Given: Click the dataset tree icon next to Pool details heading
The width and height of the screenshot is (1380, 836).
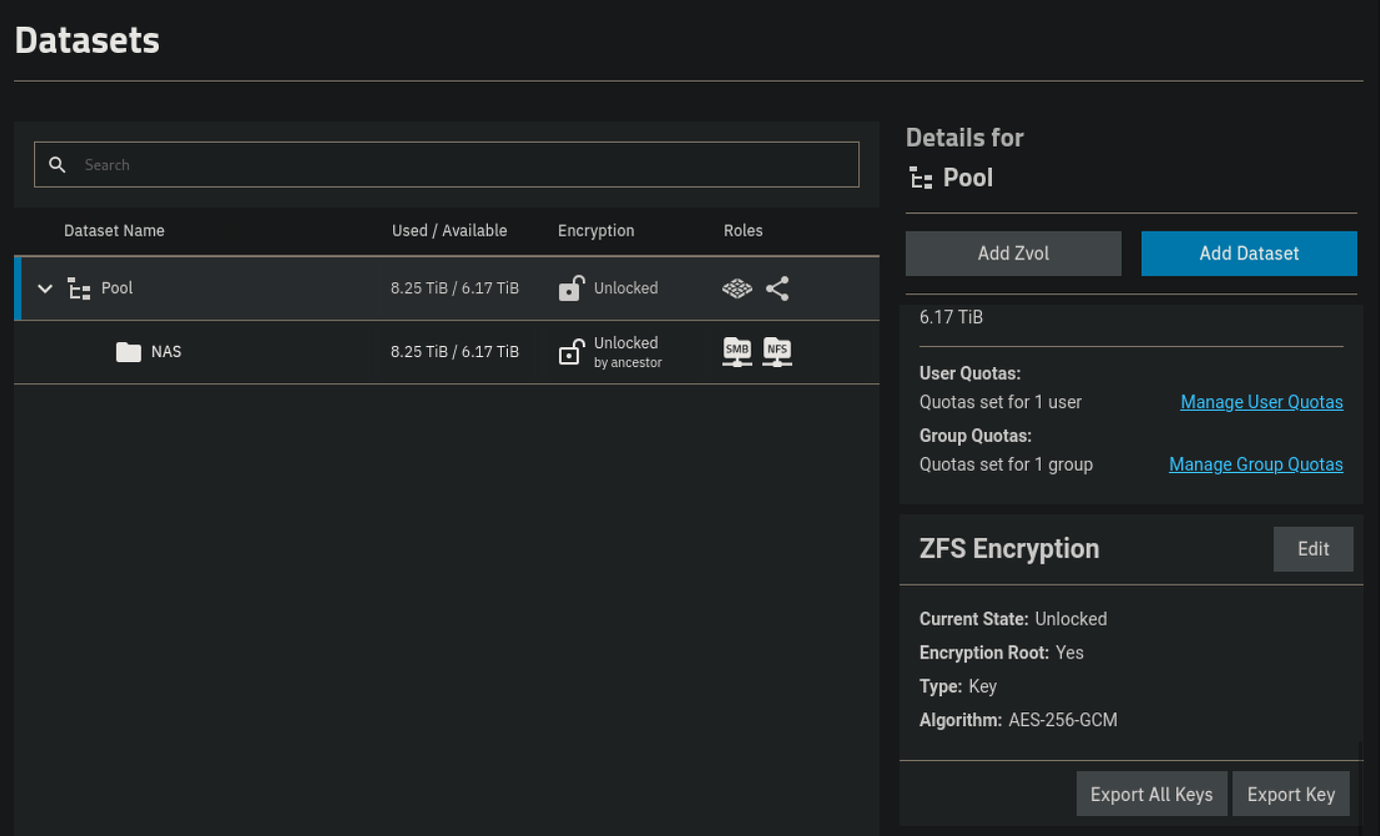Looking at the screenshot, I should tap(920, 177).
